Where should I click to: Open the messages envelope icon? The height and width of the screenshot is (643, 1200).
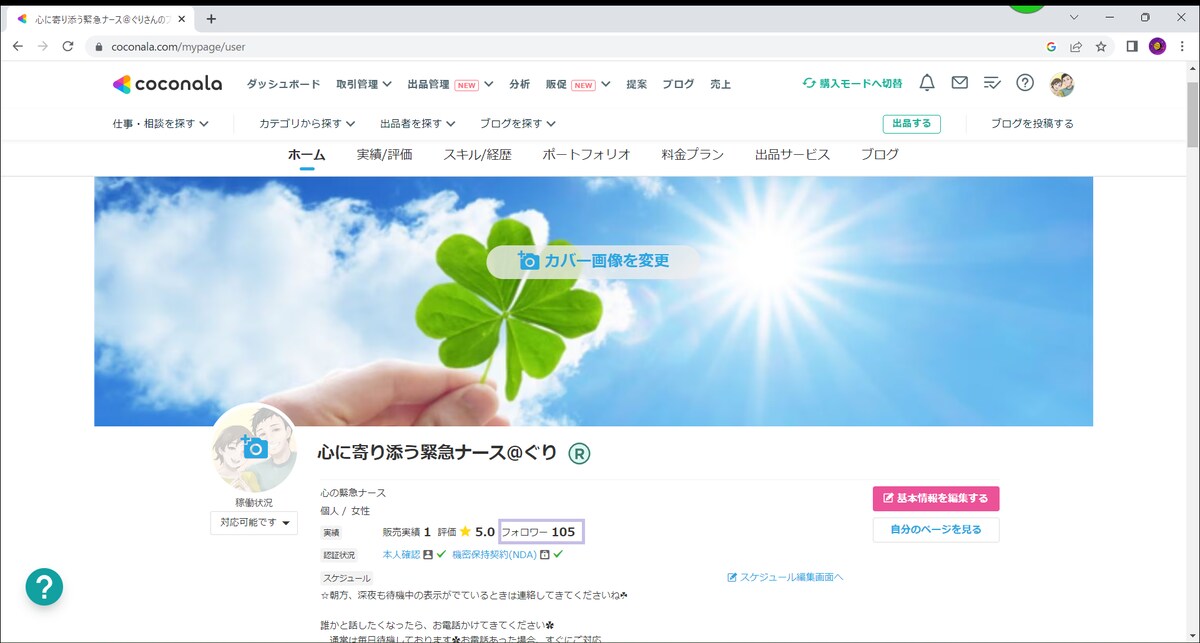959,83
